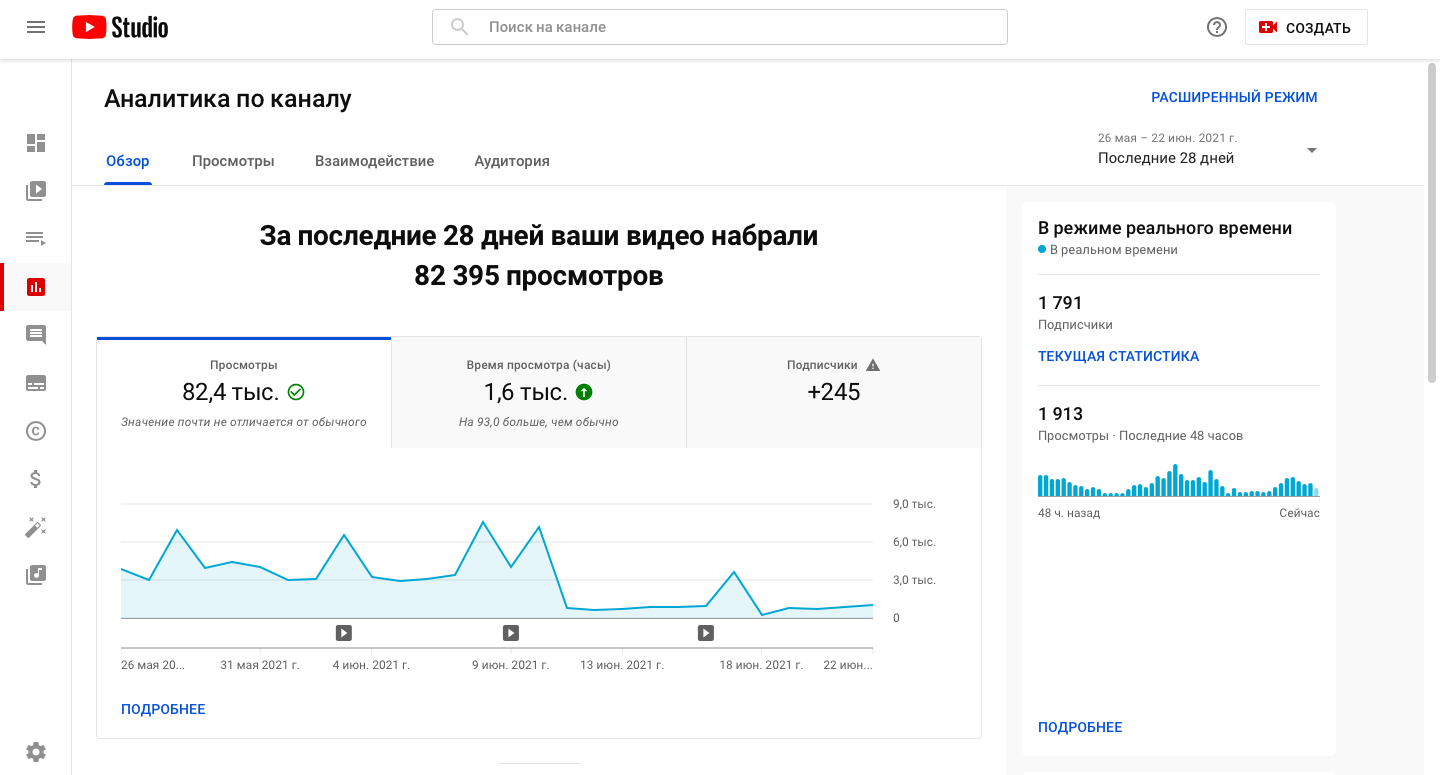This screenshot has height=775, width=1440.
Task: Click the green checkmark beside 82,4 тыс.
Action: click(x=296, y=392)
